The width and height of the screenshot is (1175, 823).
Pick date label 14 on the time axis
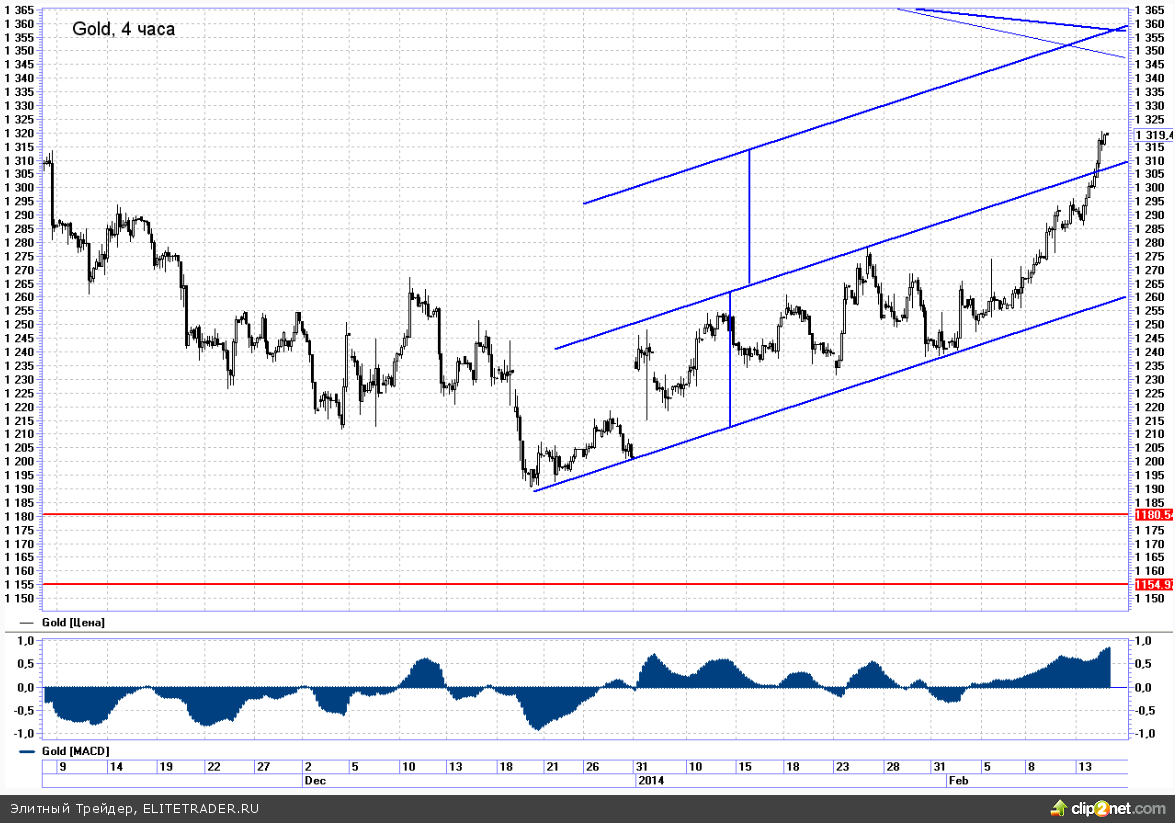[x=116, y=767]
